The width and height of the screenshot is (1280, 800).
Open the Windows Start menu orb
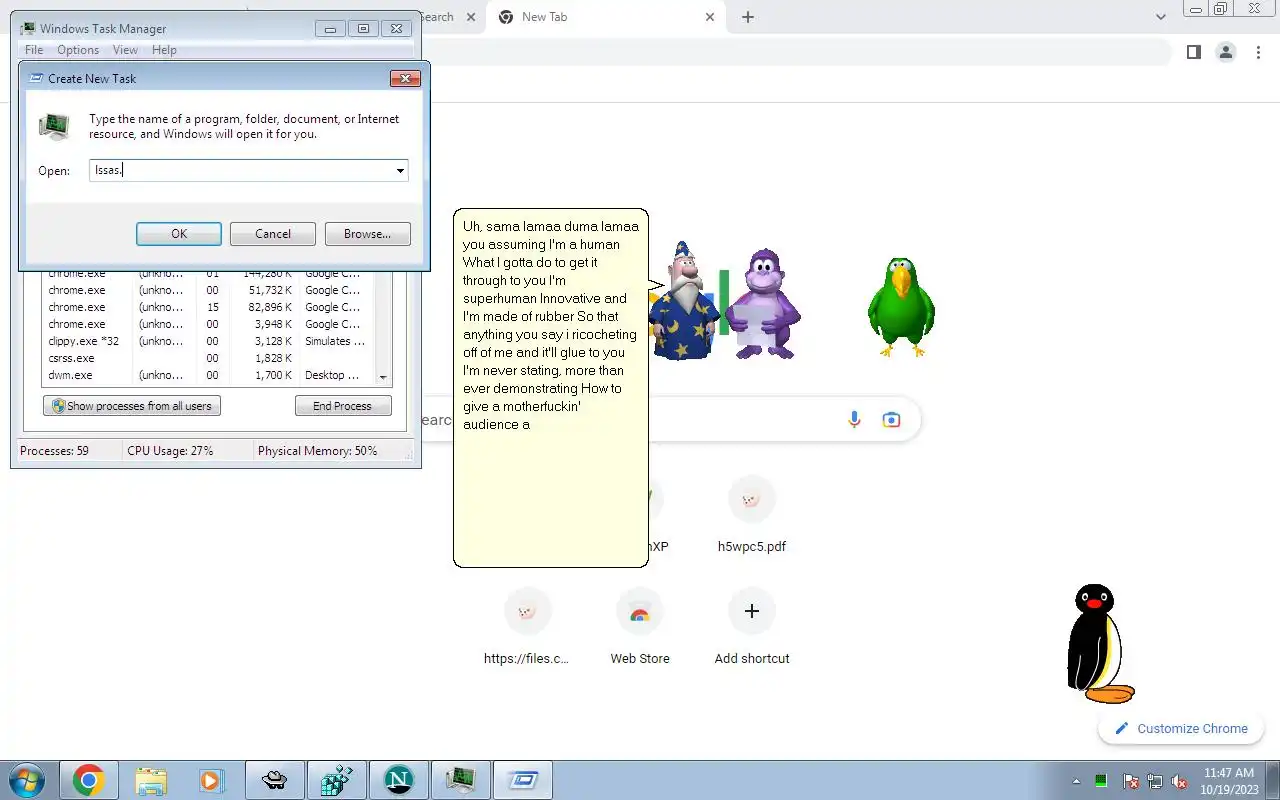click(27, 780)
